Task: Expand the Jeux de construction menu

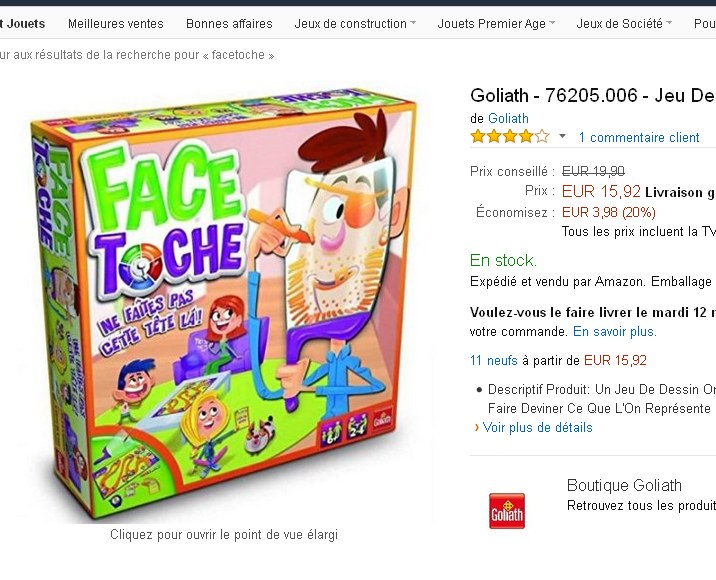Action: pos(355,24)
